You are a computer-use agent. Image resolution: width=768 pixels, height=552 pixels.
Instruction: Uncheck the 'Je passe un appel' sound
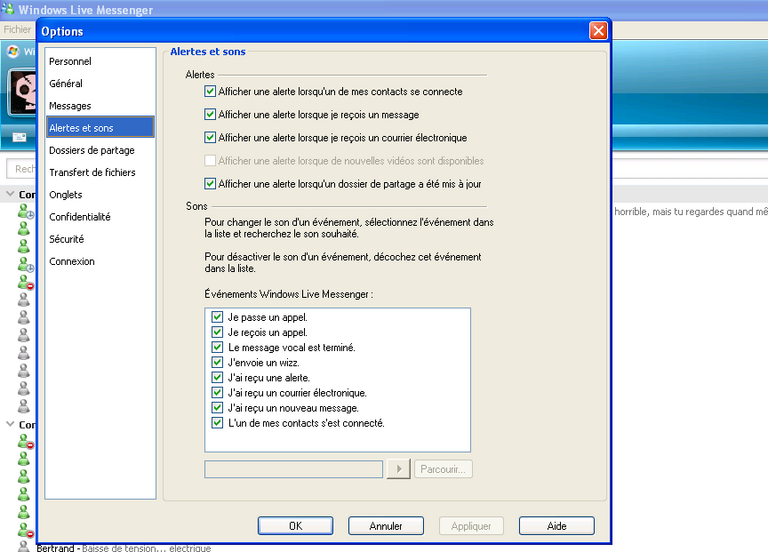(217, 317)
